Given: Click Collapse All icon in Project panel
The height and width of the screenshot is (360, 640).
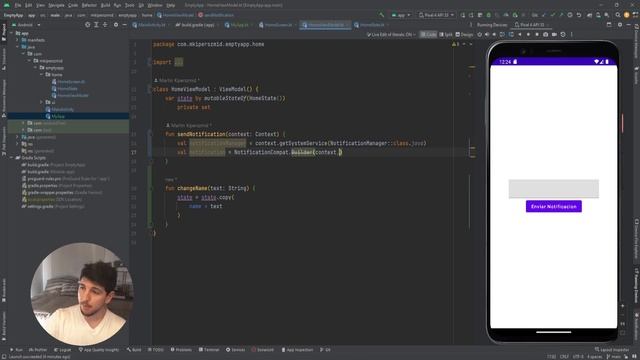Looking at the screenshot, I should (x=105, y=25).
